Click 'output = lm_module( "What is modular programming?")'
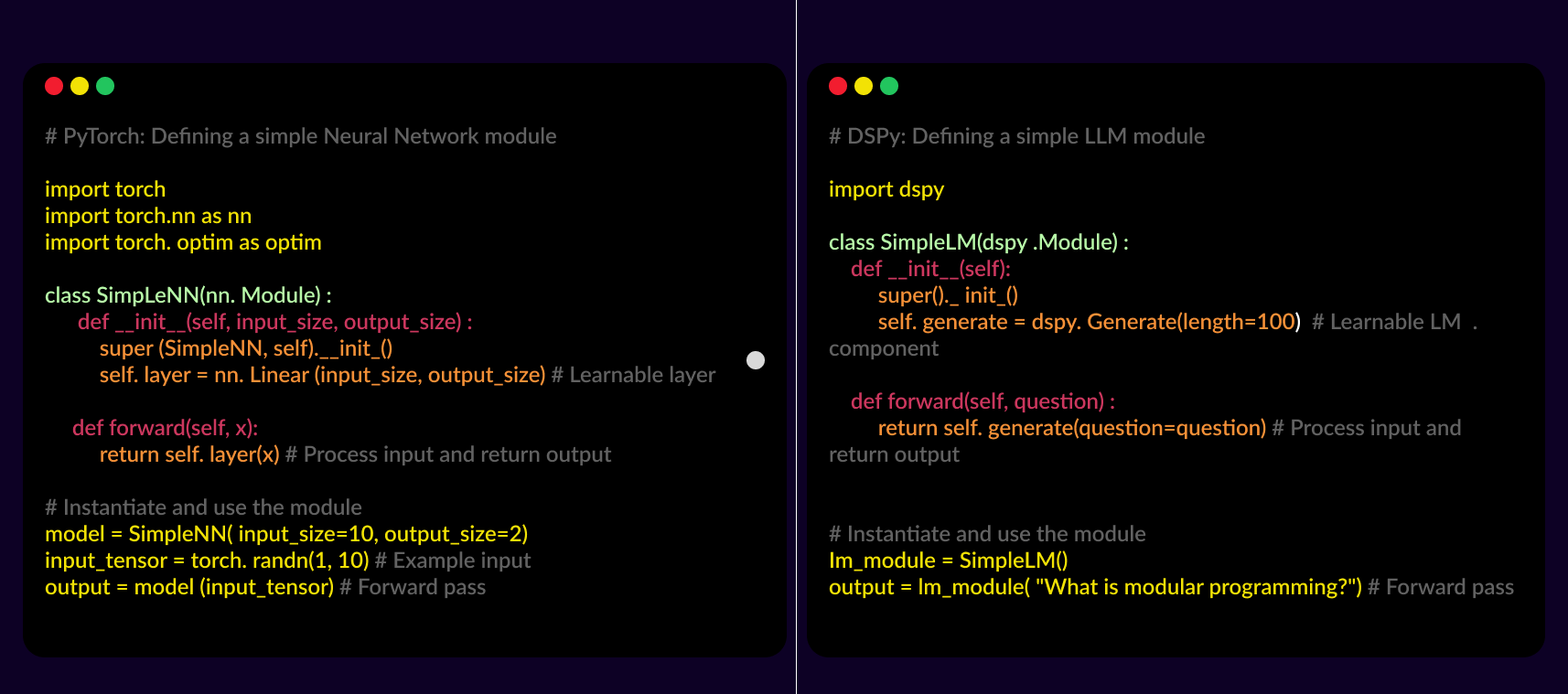 pos(1095,587)
